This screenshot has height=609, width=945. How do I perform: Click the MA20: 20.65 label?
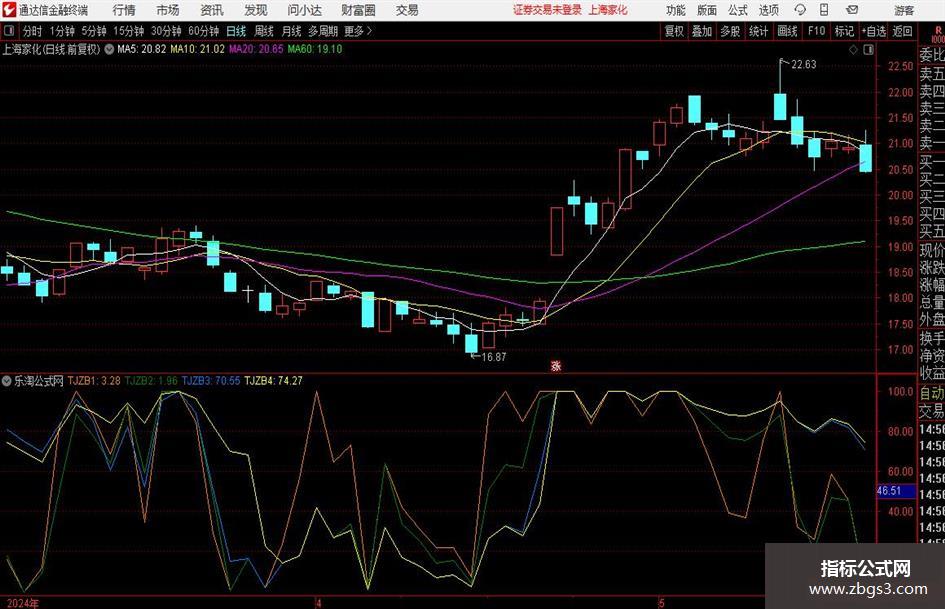tap(256, 49)
